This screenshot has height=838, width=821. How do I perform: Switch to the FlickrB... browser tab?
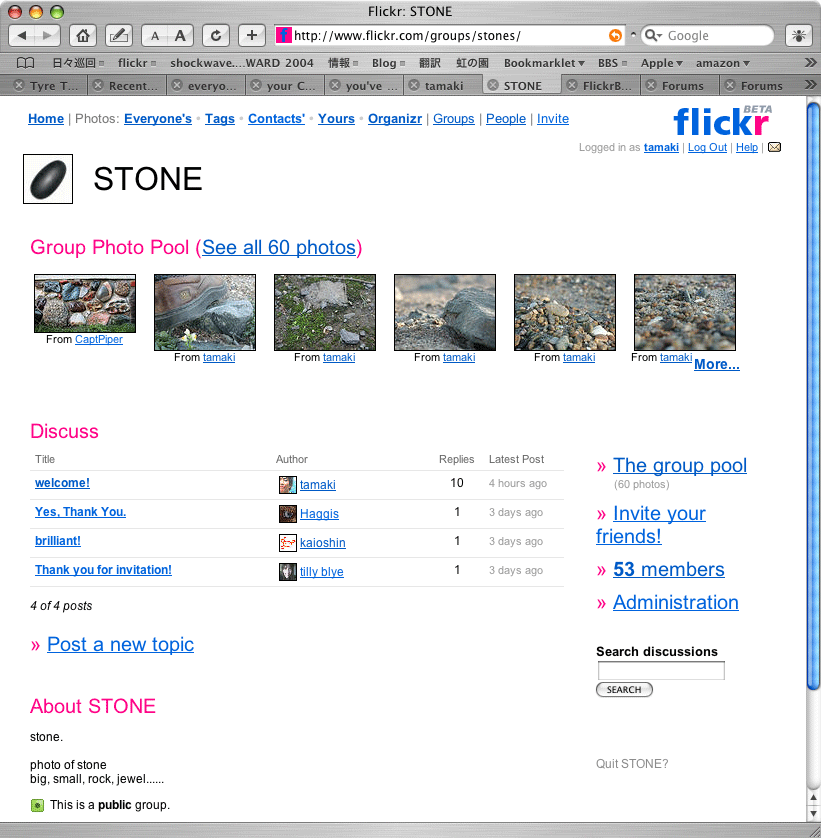[607, 86]
